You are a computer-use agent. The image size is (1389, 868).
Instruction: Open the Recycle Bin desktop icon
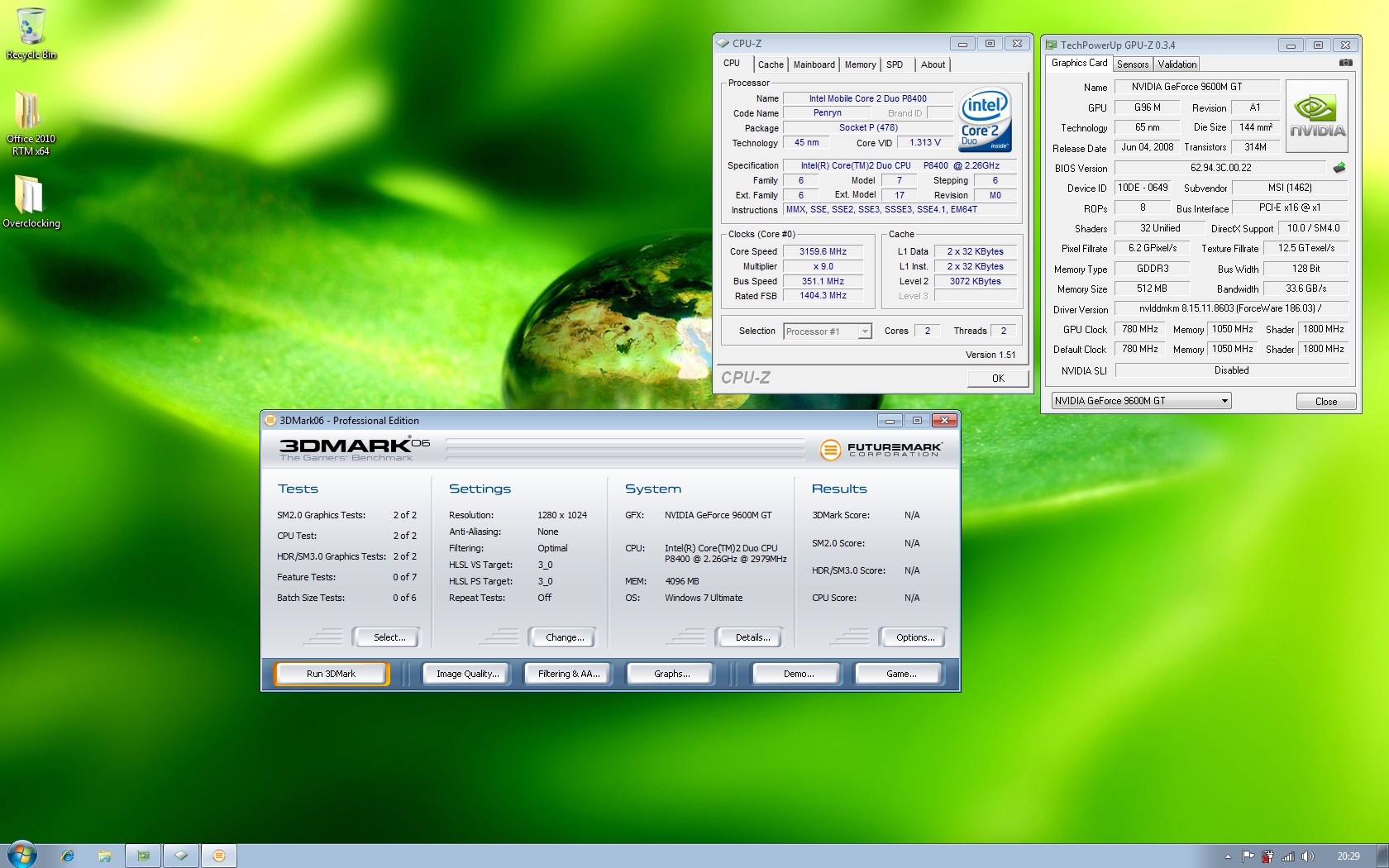pyautogui.click(x=31, y=34)
